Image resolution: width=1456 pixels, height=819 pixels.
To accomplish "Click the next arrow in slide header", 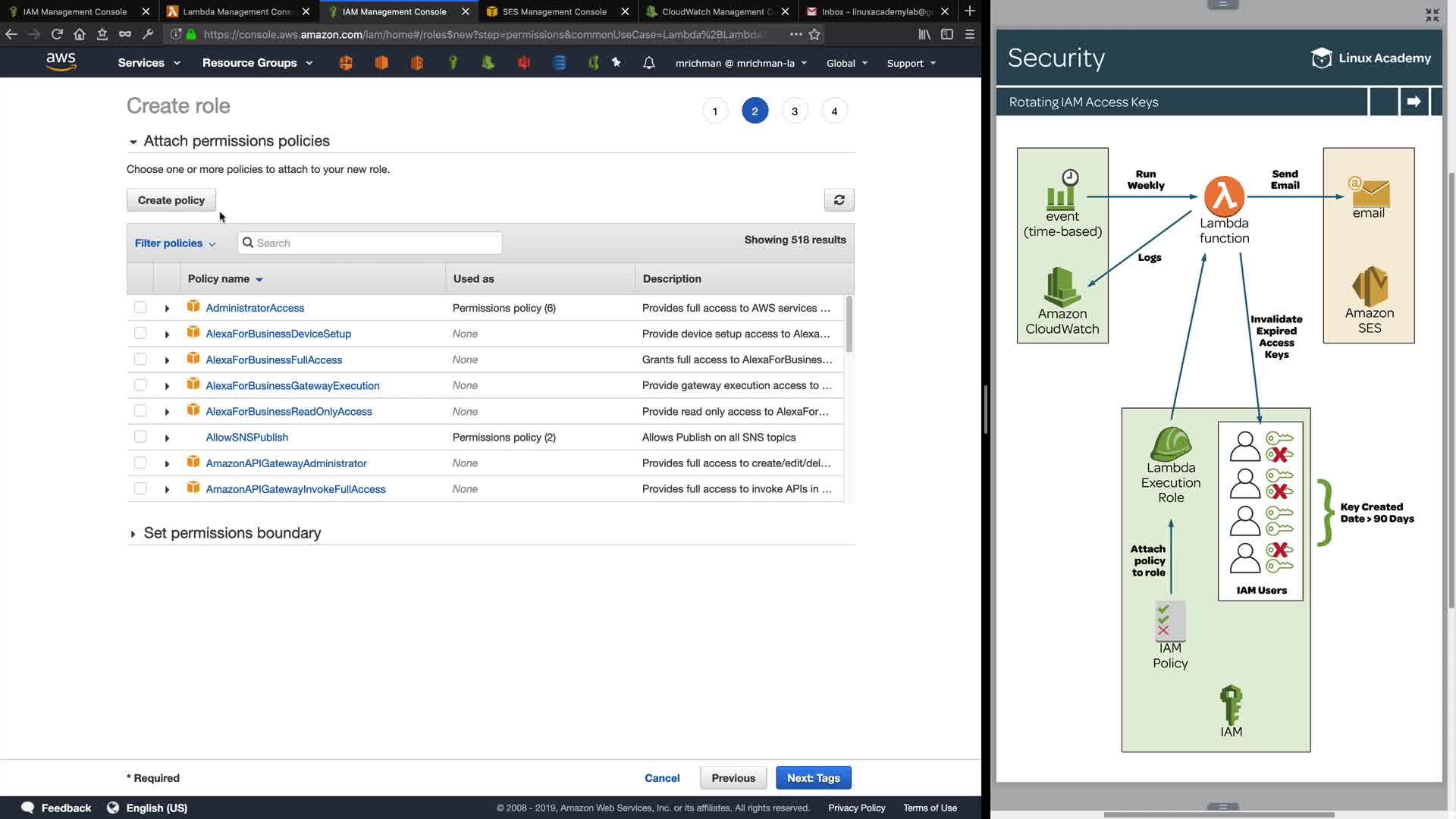I will coord(1414,102).
